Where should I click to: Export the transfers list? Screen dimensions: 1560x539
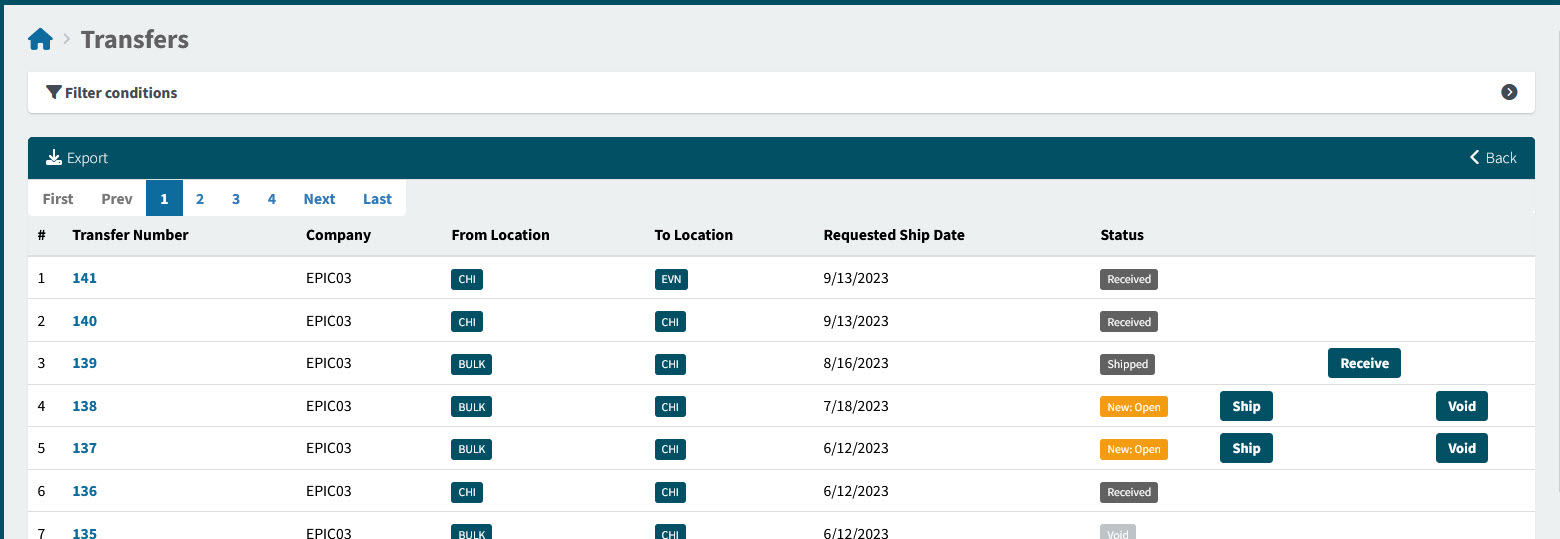78,158
